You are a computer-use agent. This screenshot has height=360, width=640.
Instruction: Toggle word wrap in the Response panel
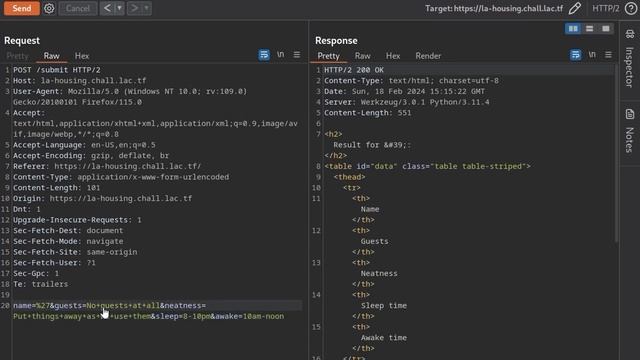(x=576, y=55)
